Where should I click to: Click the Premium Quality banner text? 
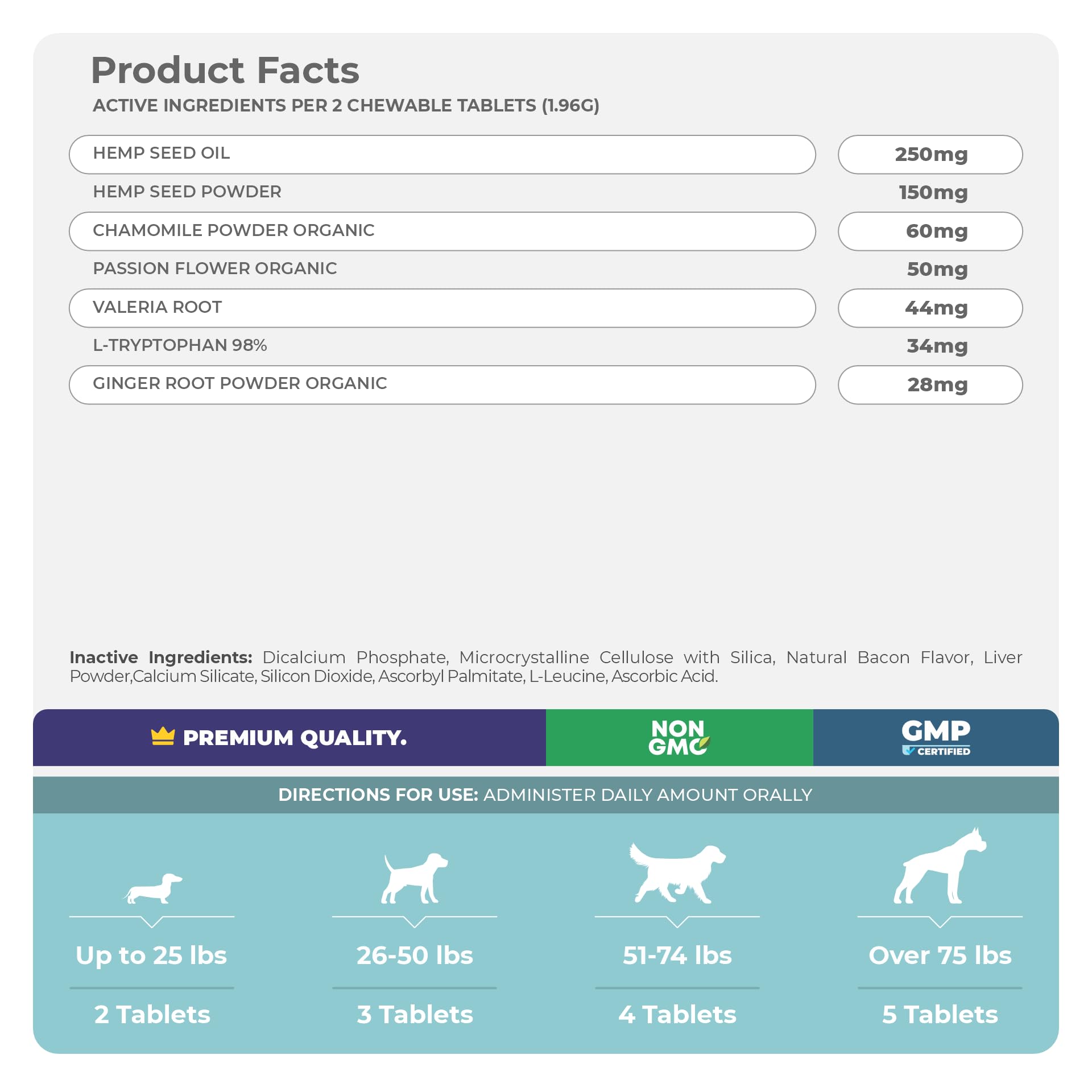(295, 738)
